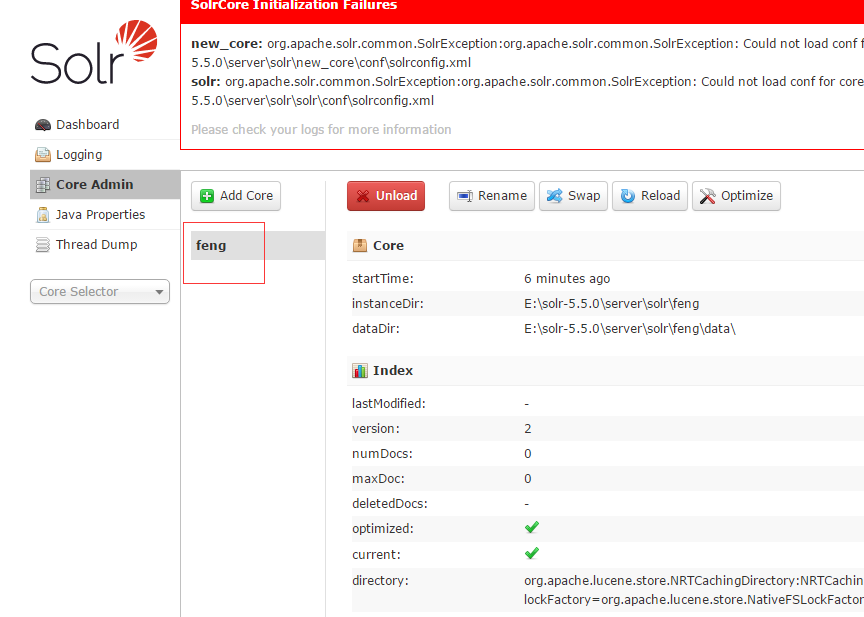Click the maxDoc value 0

(x=528, y=479)
